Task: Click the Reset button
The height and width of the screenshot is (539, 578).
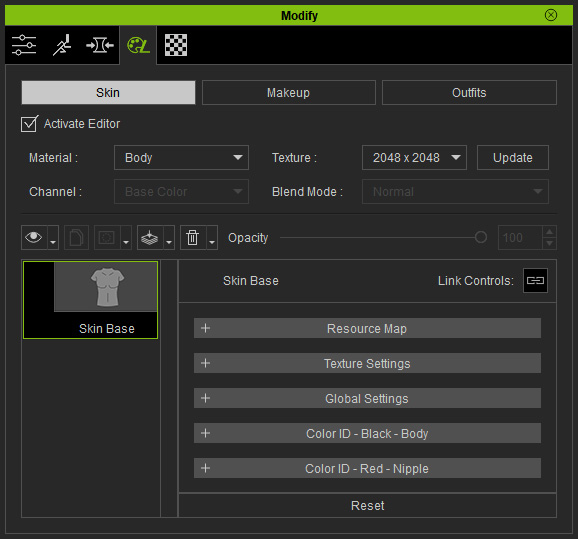Action: pyautogui.click(x=368, y=505)
